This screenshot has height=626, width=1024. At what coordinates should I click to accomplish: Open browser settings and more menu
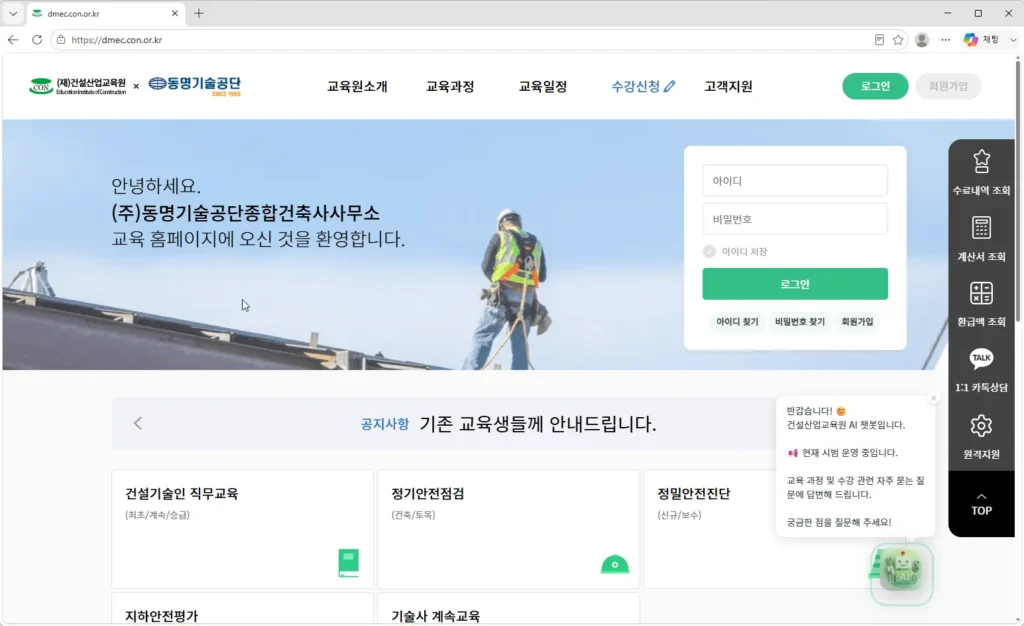point(945,40)
